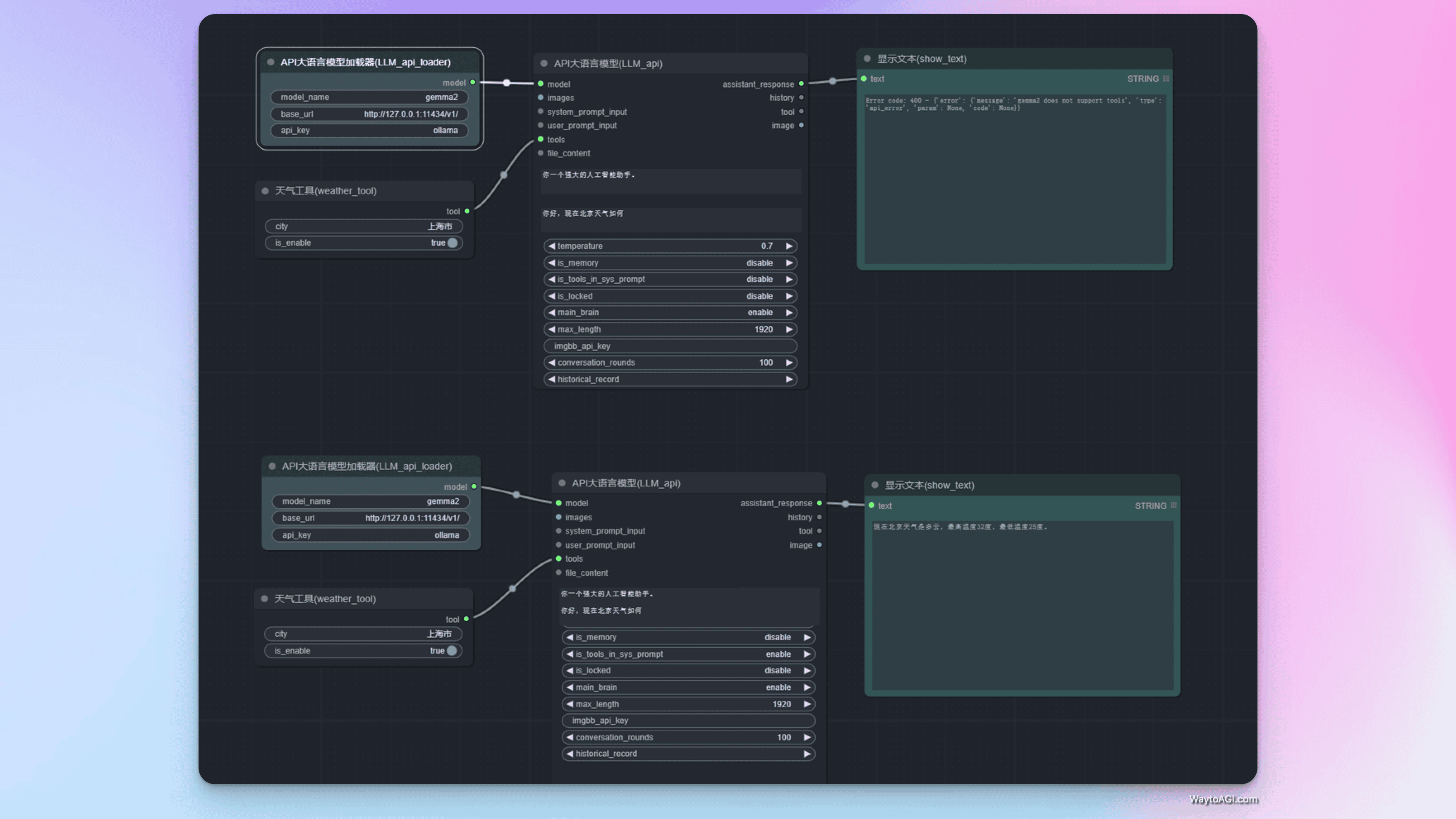This screenshot has width=1456, height=819.
Task: Collapse the upper LLM_api node via its title dot
Action: (544, 63)
